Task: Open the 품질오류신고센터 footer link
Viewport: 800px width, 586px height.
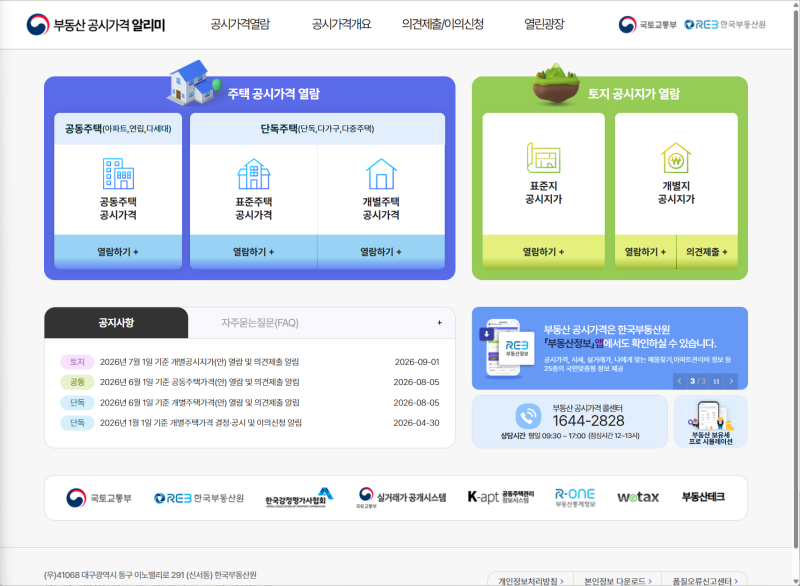Action: (x=705, y=581)
